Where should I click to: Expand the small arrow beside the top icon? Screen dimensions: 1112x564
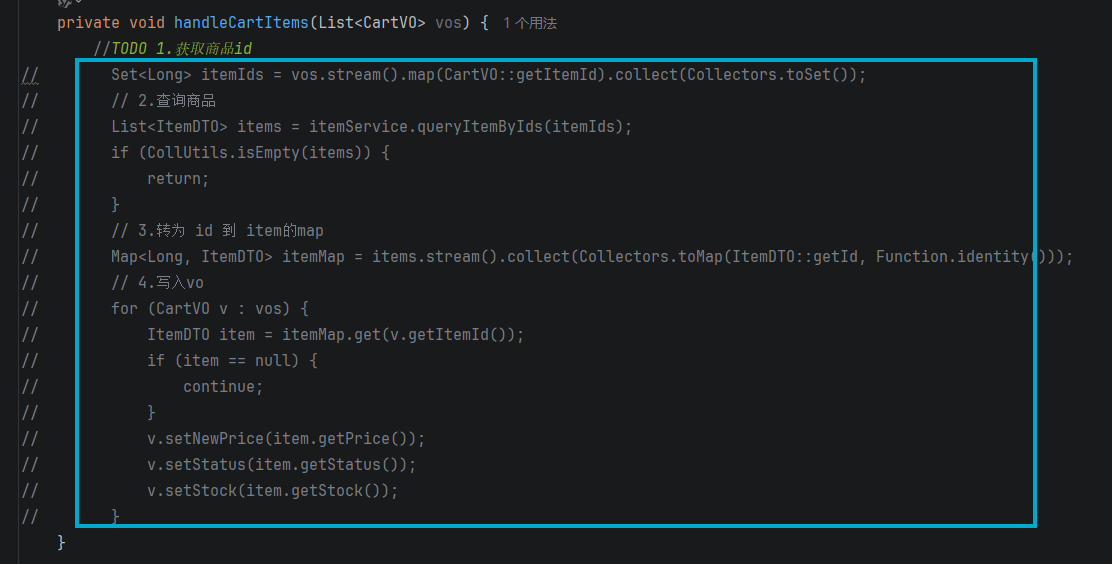78,2
